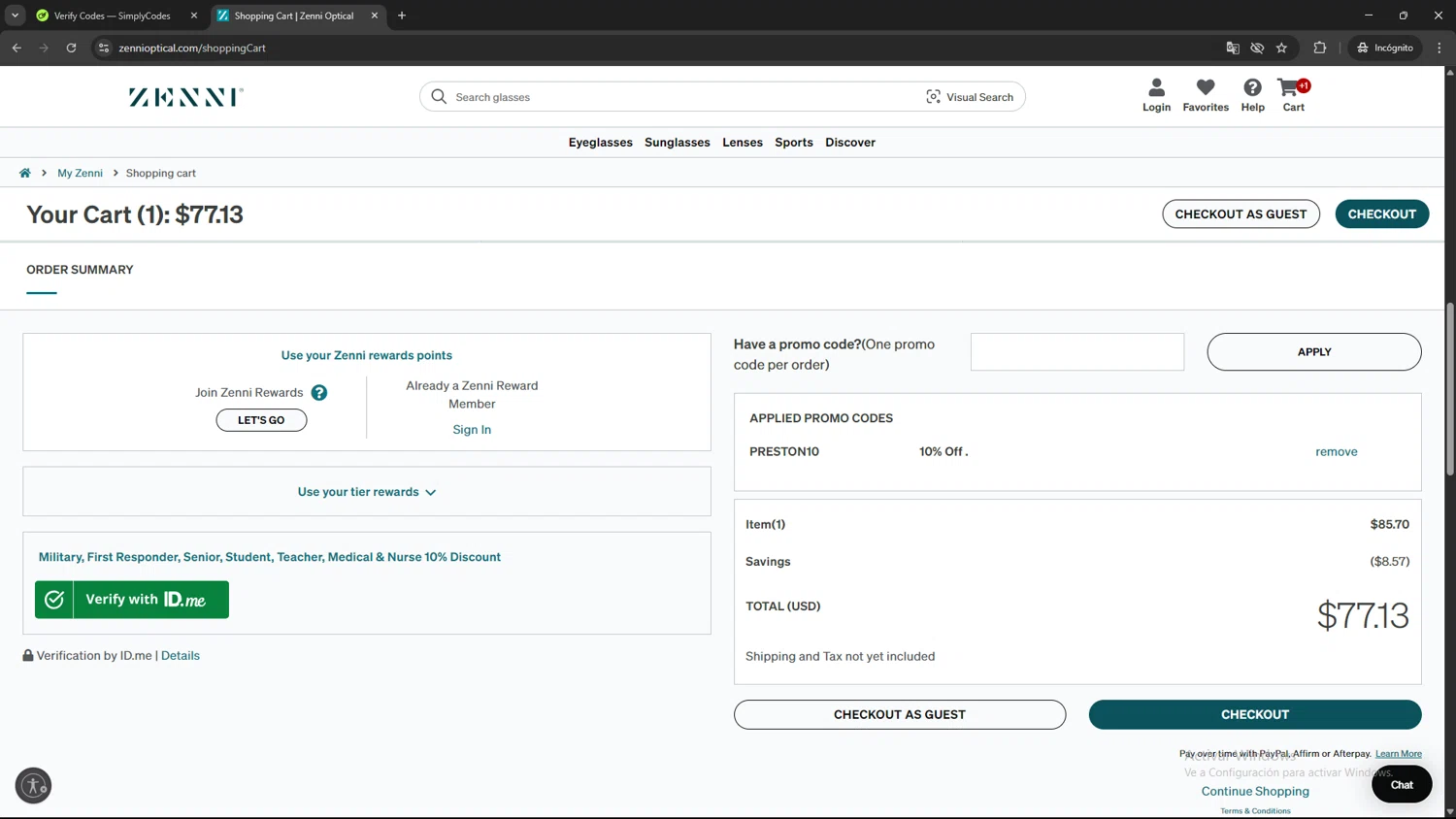The height and width of the screenshot is (819, 1456).
Task: Click the bottom CHECKOUT button
Action: [x=1255, y=715]
